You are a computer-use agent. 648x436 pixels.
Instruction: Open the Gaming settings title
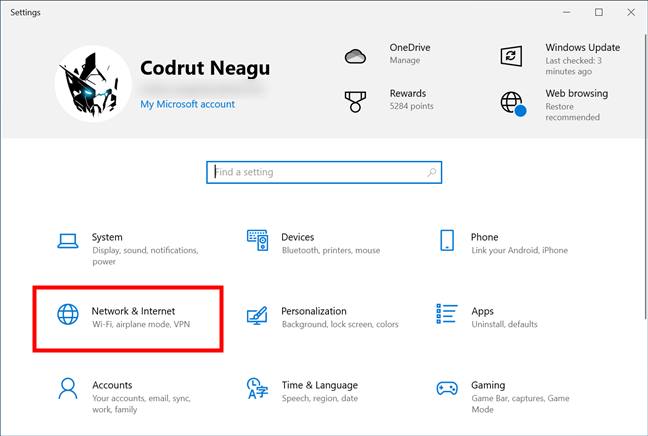pos(488,385)
